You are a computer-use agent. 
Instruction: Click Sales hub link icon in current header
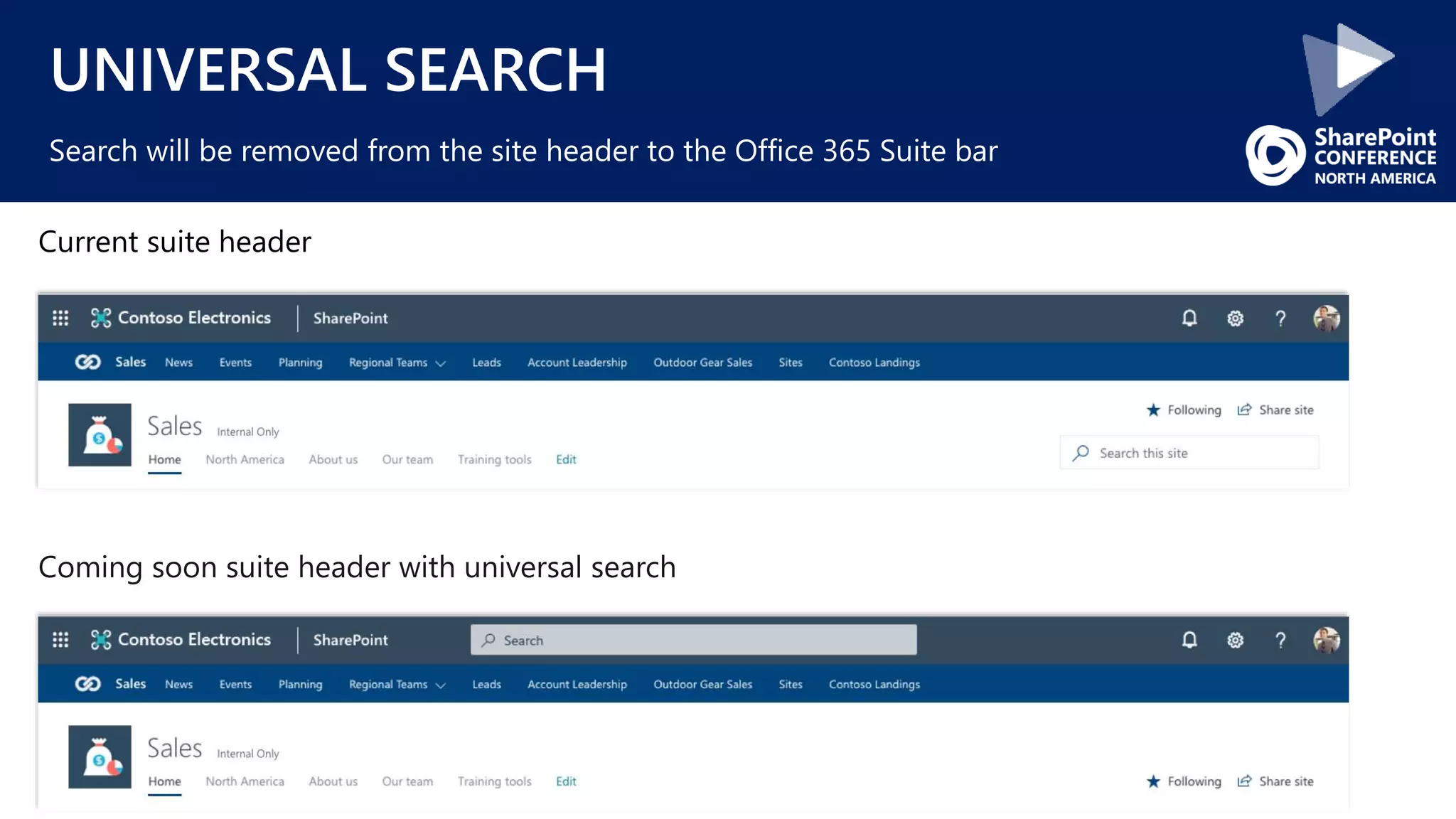pyautogui.click(x=87, y=362)
